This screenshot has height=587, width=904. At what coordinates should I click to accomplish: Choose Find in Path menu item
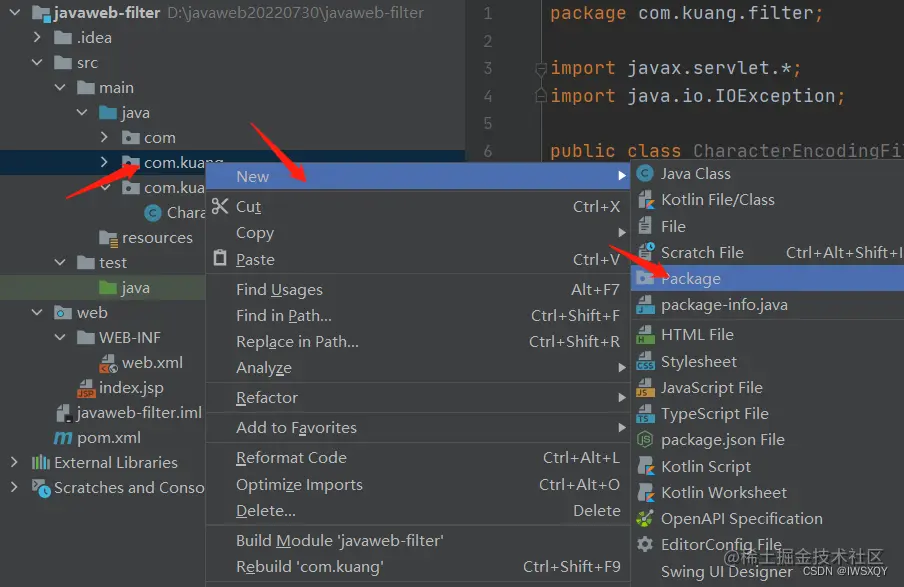point(418,315)
